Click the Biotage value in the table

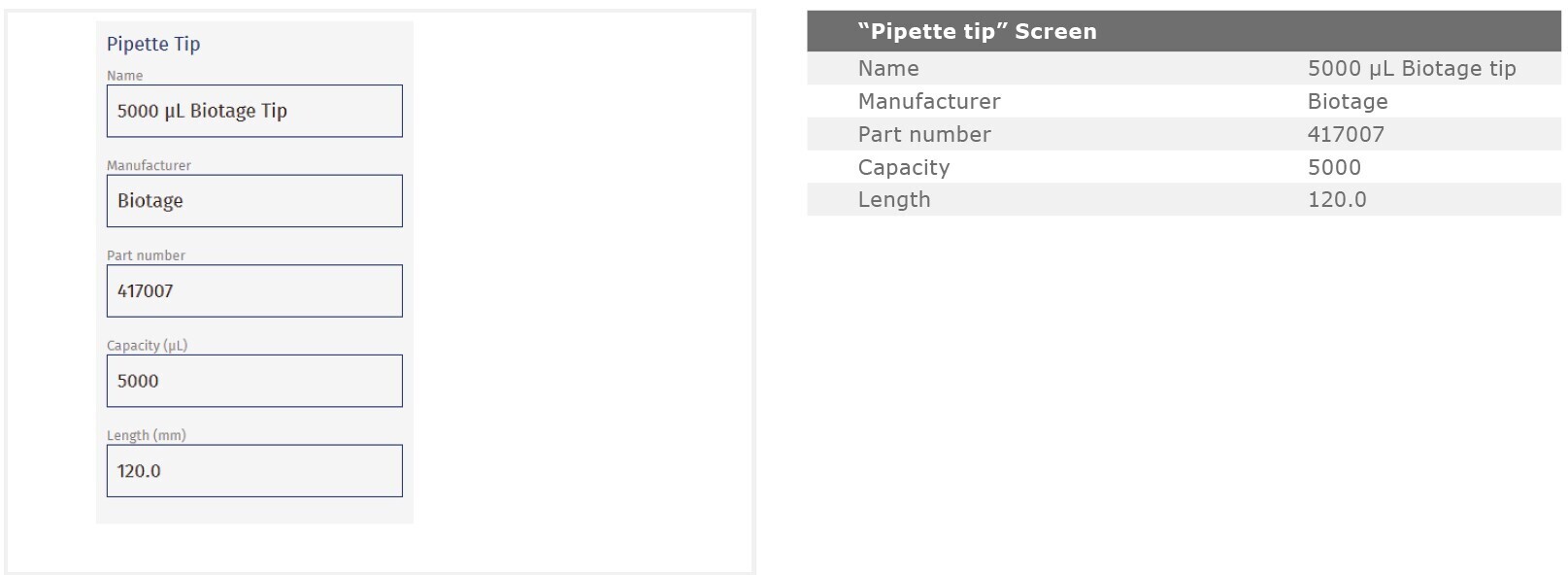pos(1347,101)
